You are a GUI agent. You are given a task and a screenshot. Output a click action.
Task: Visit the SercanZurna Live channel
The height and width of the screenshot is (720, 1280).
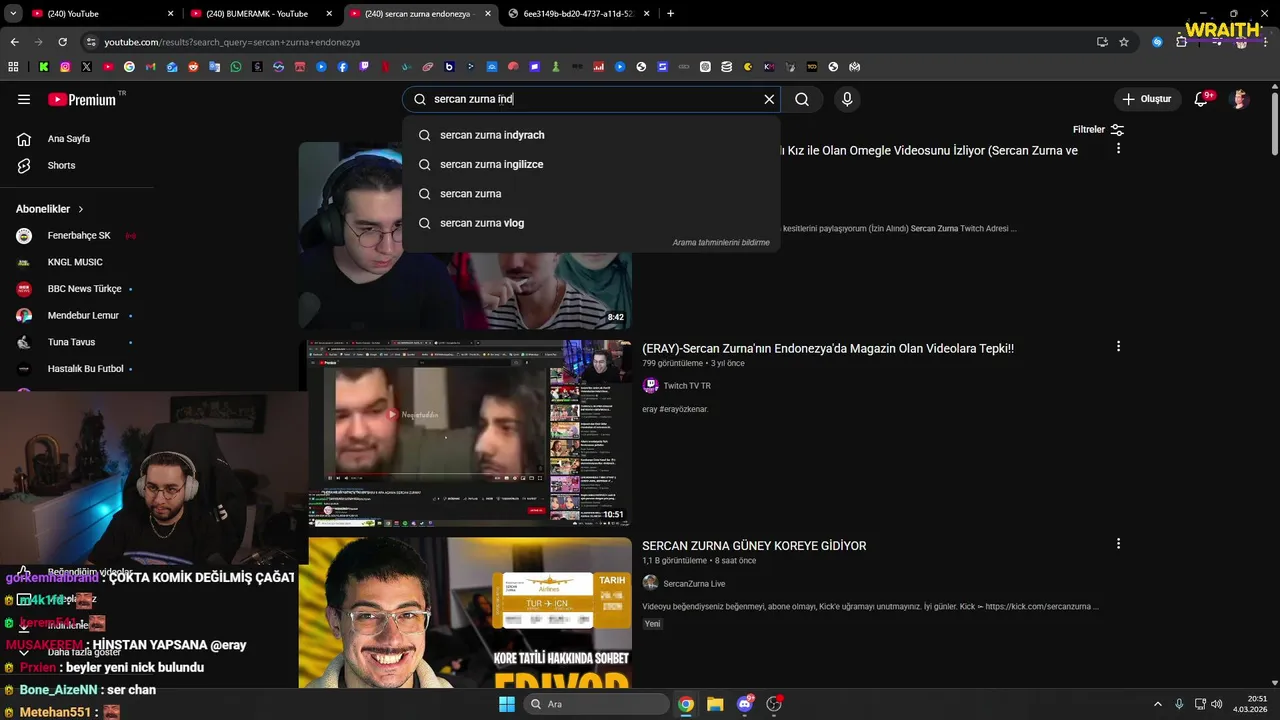pos(694,584)
